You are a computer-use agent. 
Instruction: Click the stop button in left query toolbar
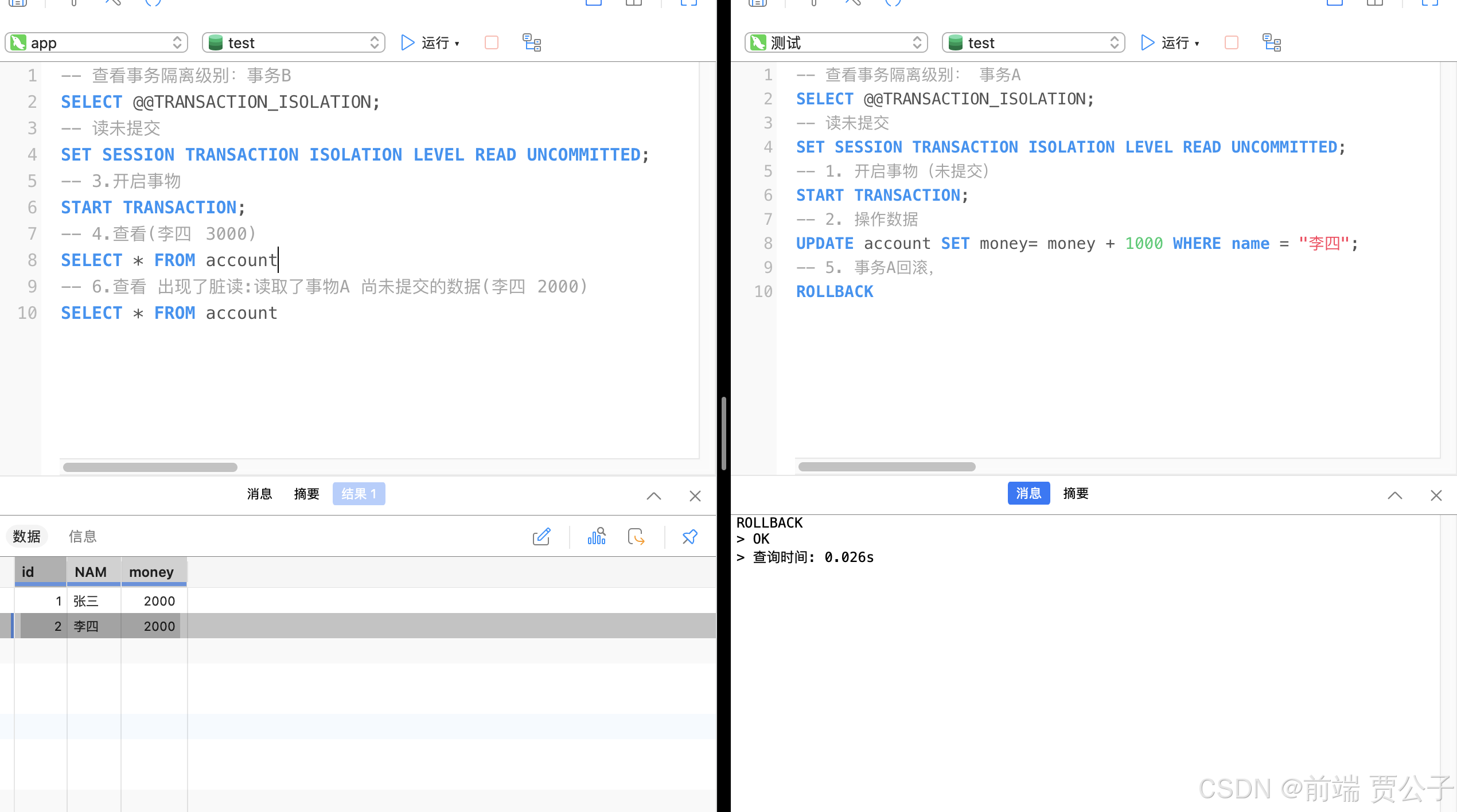[x=492, y=42]
